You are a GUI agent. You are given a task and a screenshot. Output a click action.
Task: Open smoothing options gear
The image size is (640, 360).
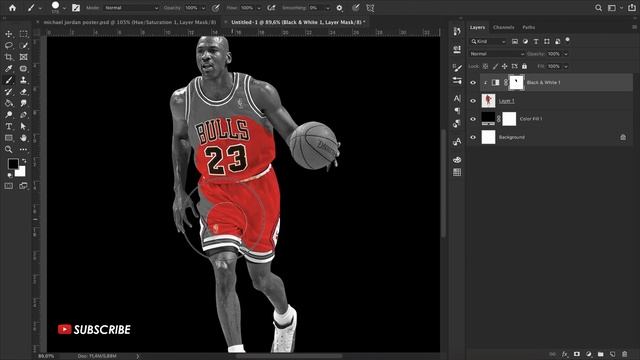(x=339, y=8)
